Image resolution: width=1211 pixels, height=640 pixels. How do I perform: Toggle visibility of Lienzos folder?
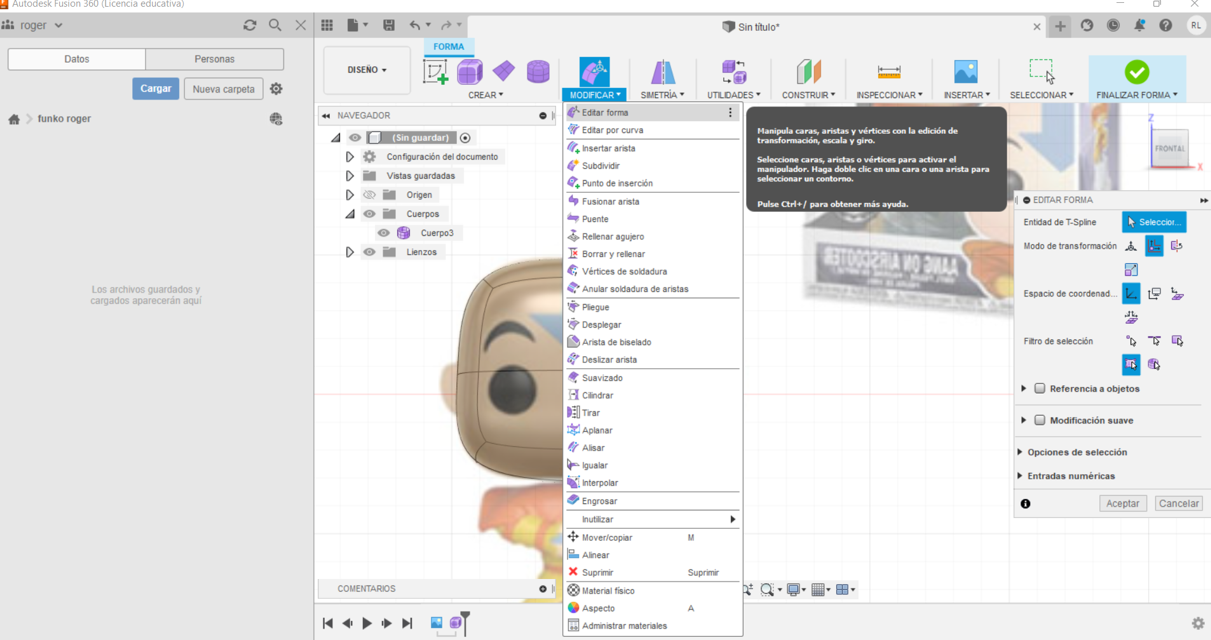click(x=369, y=252)
